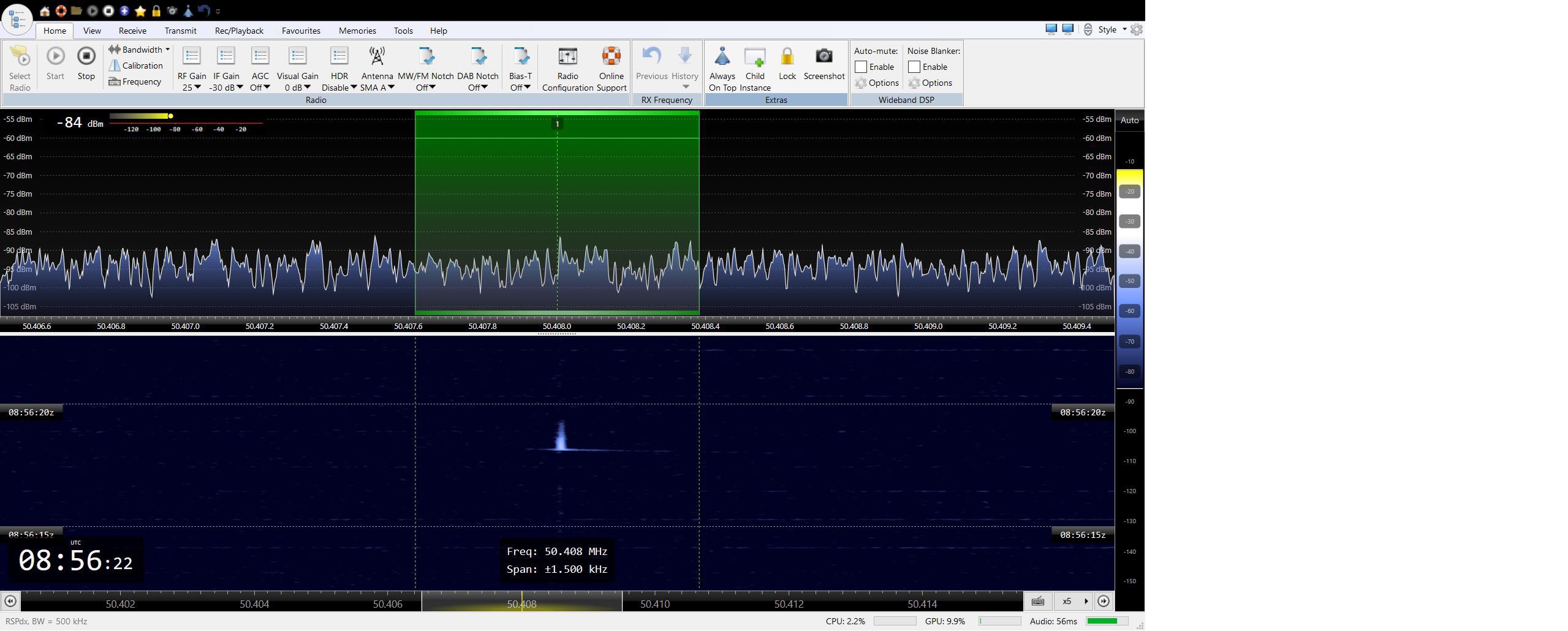Click the Stop radio icon
Viewport: 1568px width, 631px height.
pyautogui.click(x=86, y=57)
